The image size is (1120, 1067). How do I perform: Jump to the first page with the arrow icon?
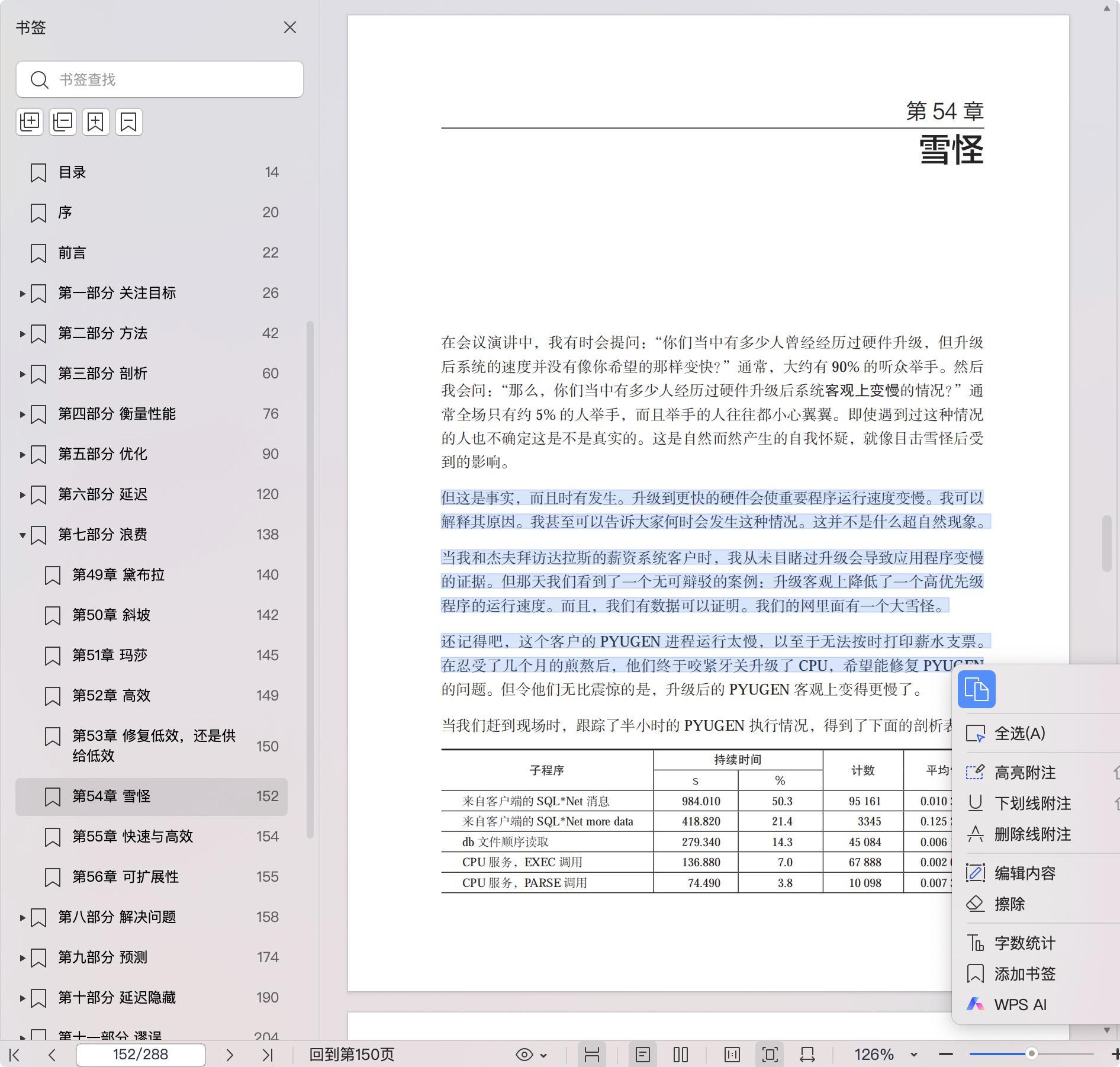pyautogui.click(x=15, y=1055)
